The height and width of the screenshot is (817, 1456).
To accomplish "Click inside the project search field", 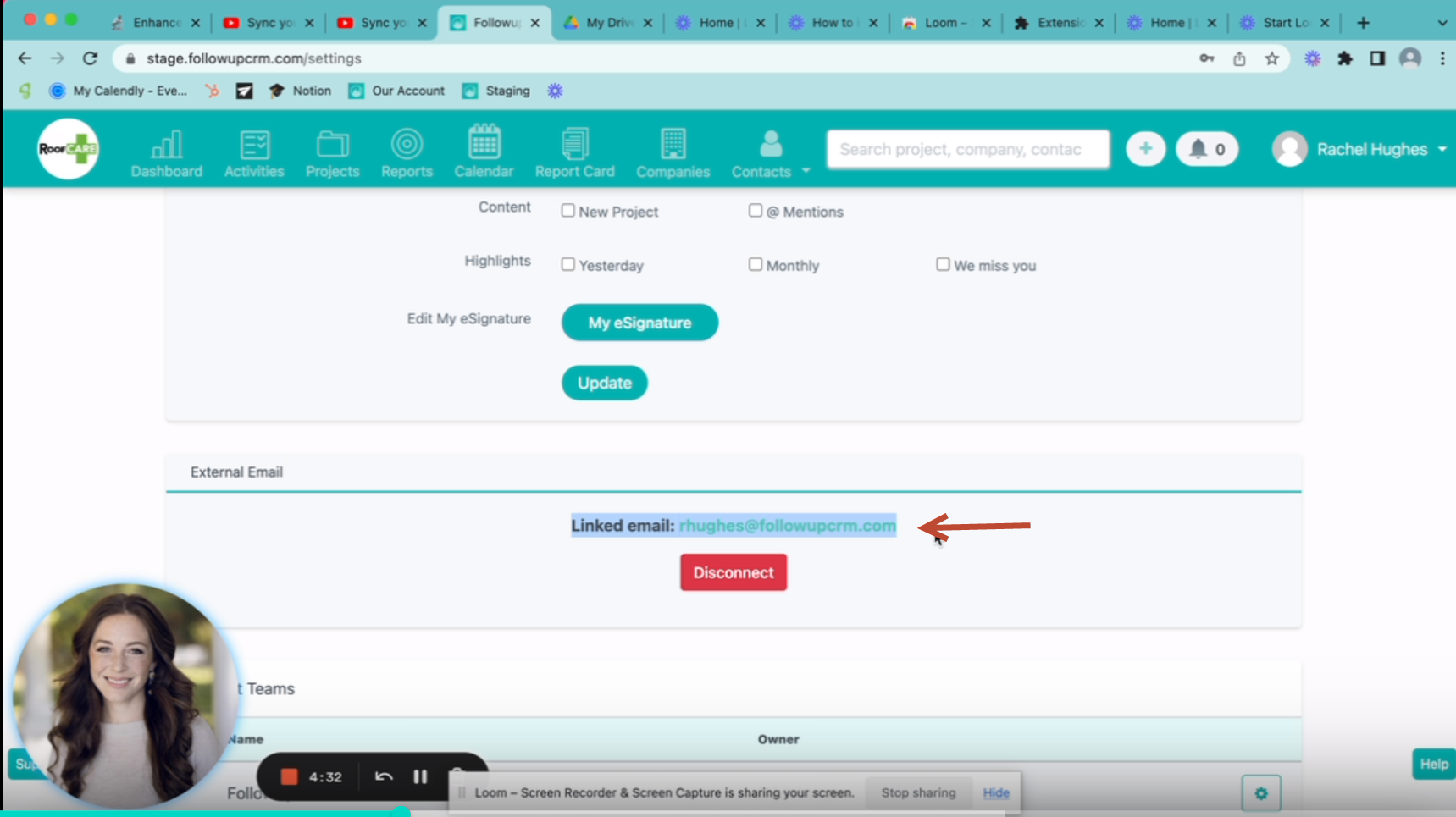I will coord(966,148).
